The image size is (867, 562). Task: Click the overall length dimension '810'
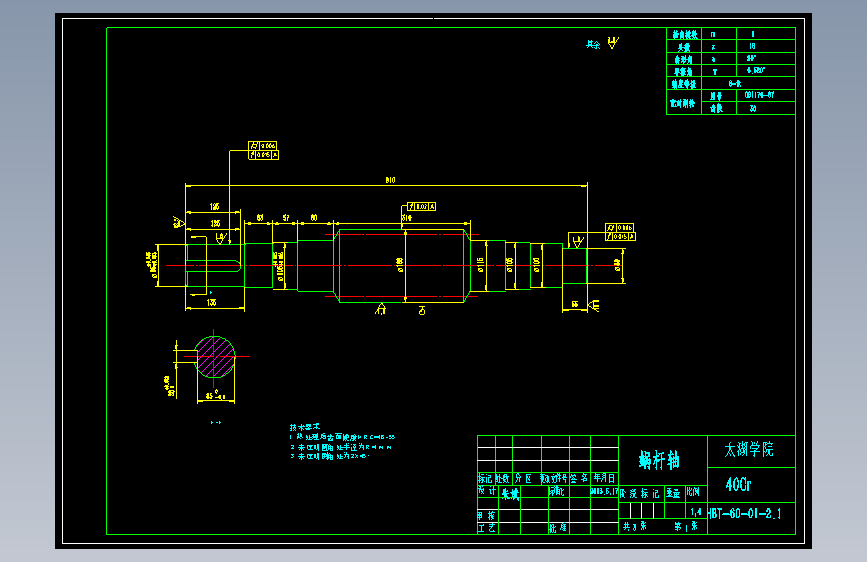(x=390, y=180)
